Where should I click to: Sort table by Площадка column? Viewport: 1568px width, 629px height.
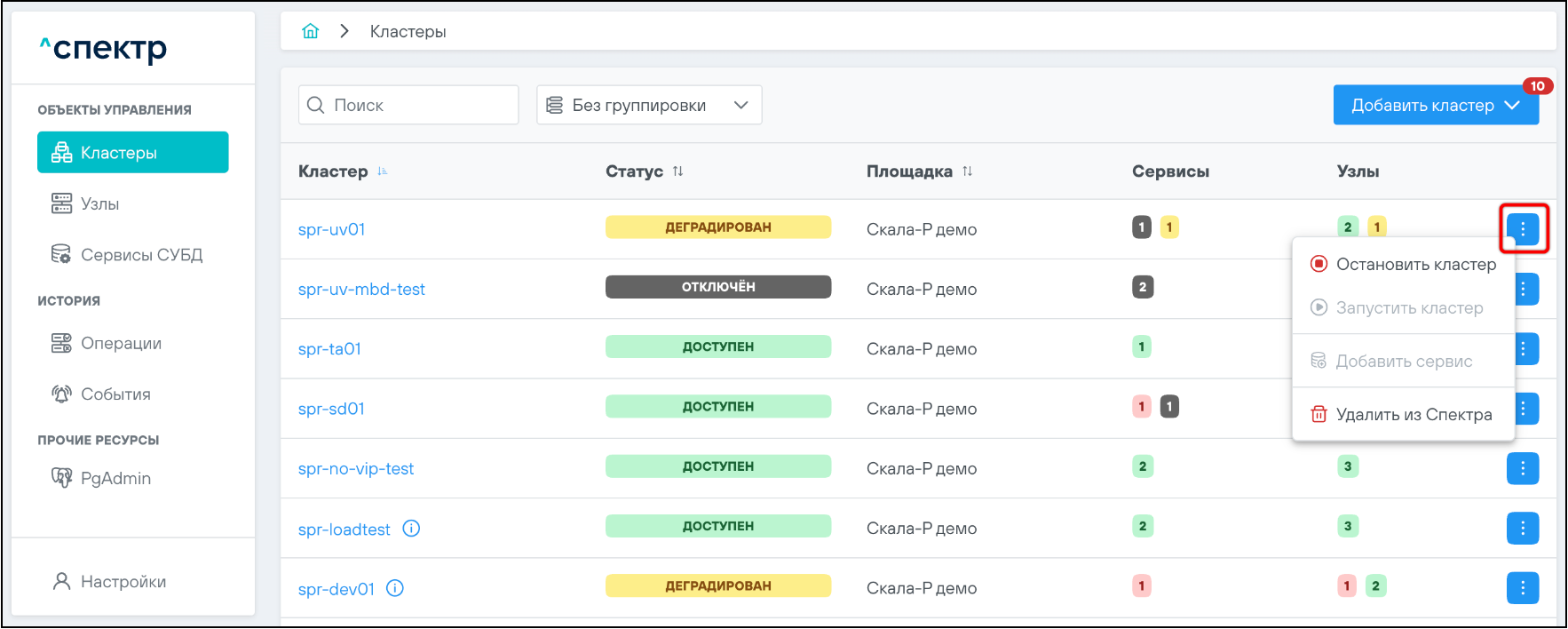pyautogui.click(x=968, y=171)
